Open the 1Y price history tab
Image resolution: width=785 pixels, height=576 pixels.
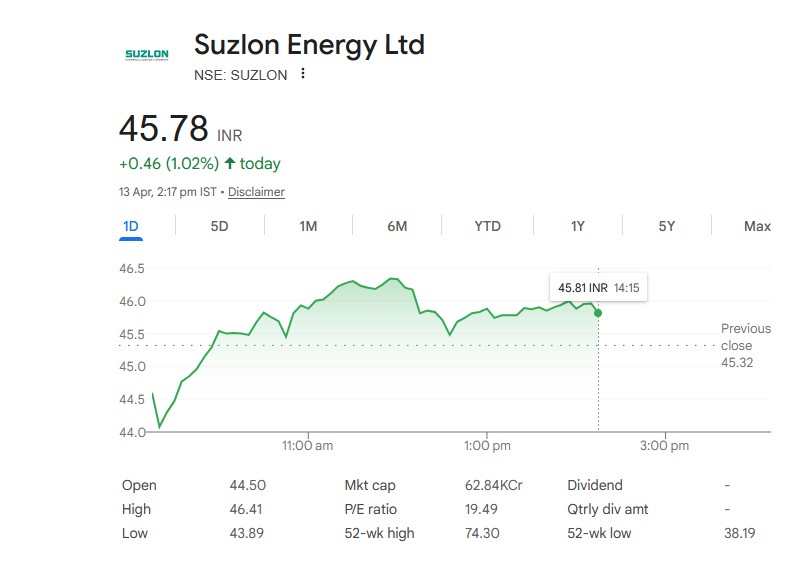point(577,226)
